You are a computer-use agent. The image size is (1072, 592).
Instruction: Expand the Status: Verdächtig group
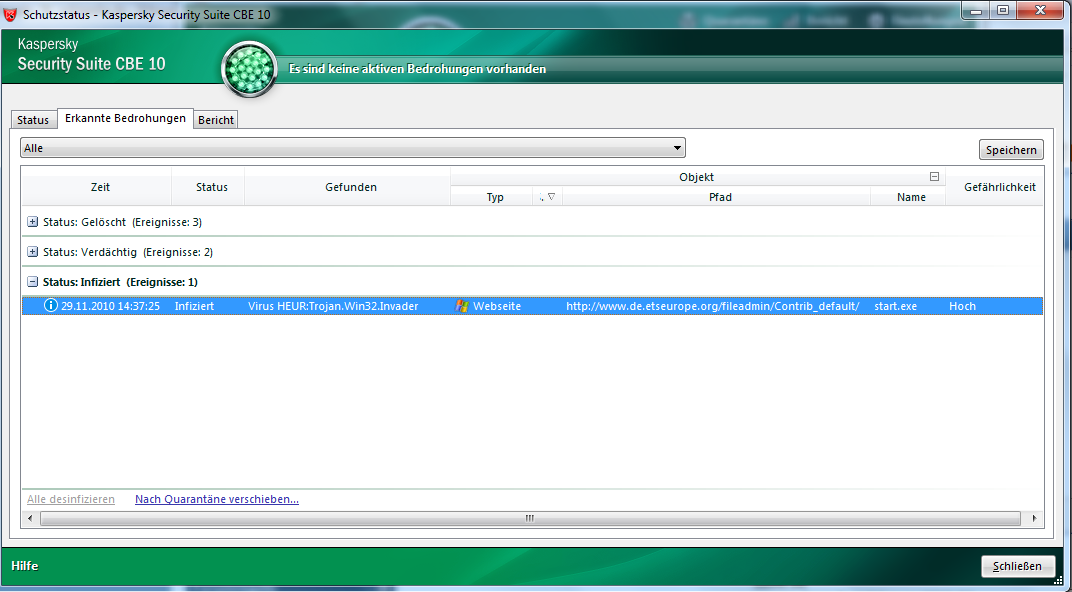(32, 252)
